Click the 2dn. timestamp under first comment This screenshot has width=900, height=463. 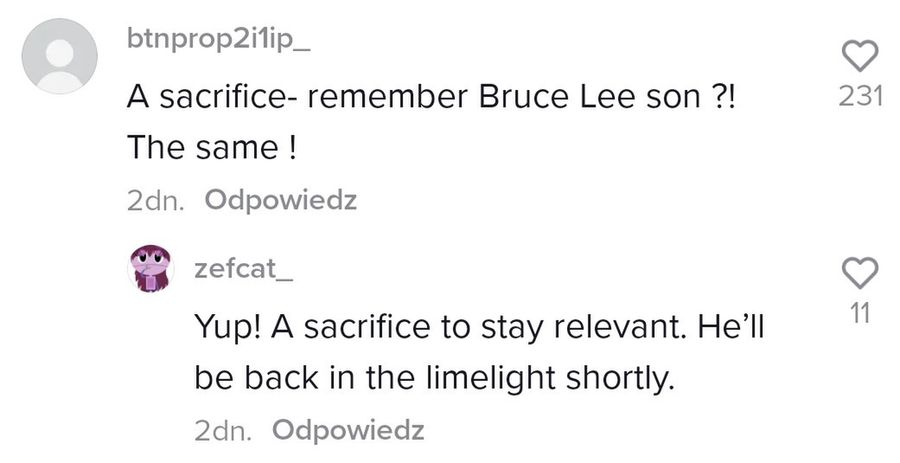tap(156, 201)
